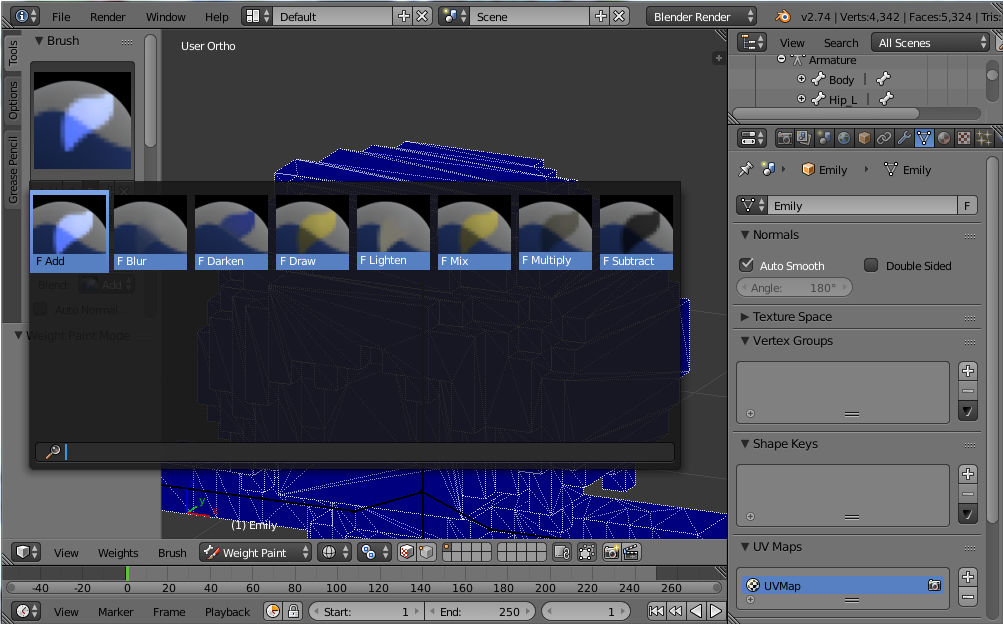The width and height of the screenshot is (1003, 624).
Task: Open the Render Layers properties tab
Action: (x=804, y=138)
